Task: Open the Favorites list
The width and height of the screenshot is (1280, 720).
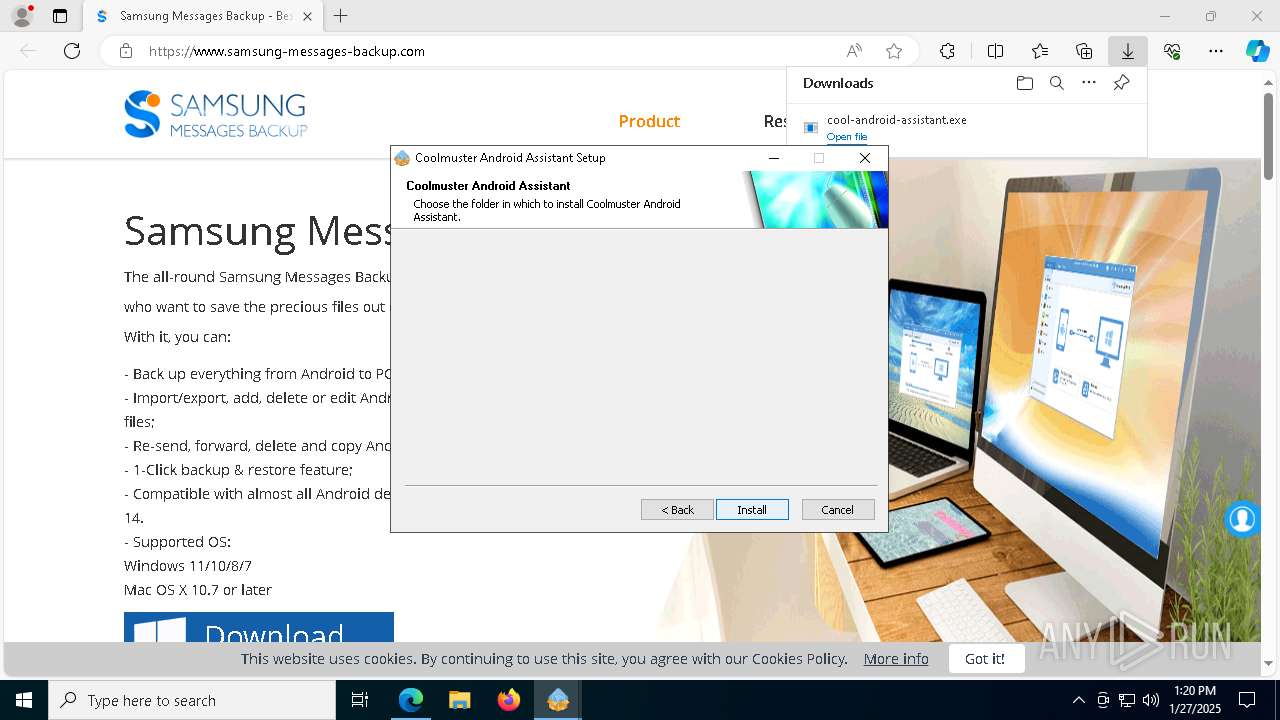Action: [x=1040, y=51]
